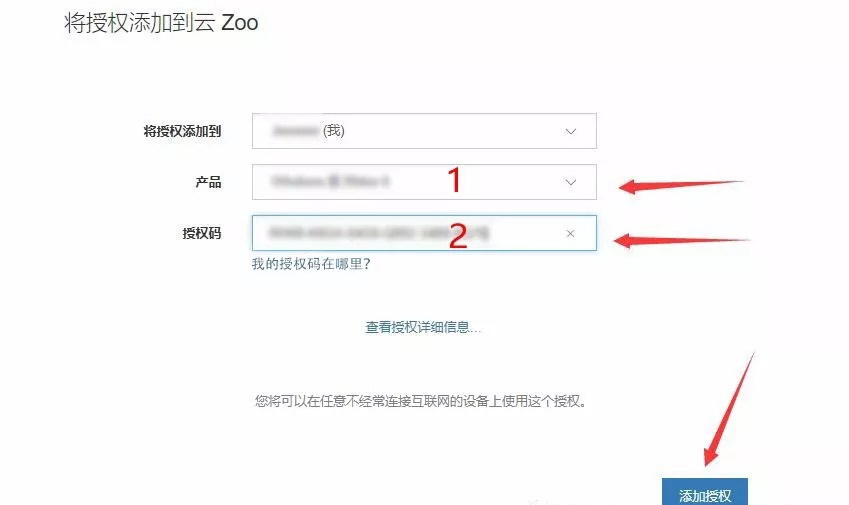The image size is (849, 505).
Task: Click the red arrow pointing at 产品 field
Action: 681,187
